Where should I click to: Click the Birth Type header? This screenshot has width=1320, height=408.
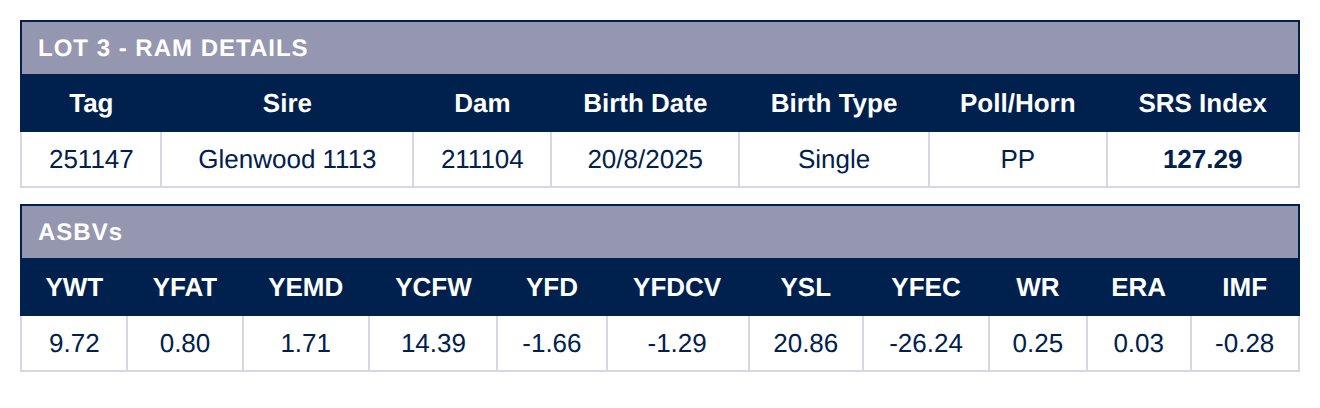coord(834,103)
